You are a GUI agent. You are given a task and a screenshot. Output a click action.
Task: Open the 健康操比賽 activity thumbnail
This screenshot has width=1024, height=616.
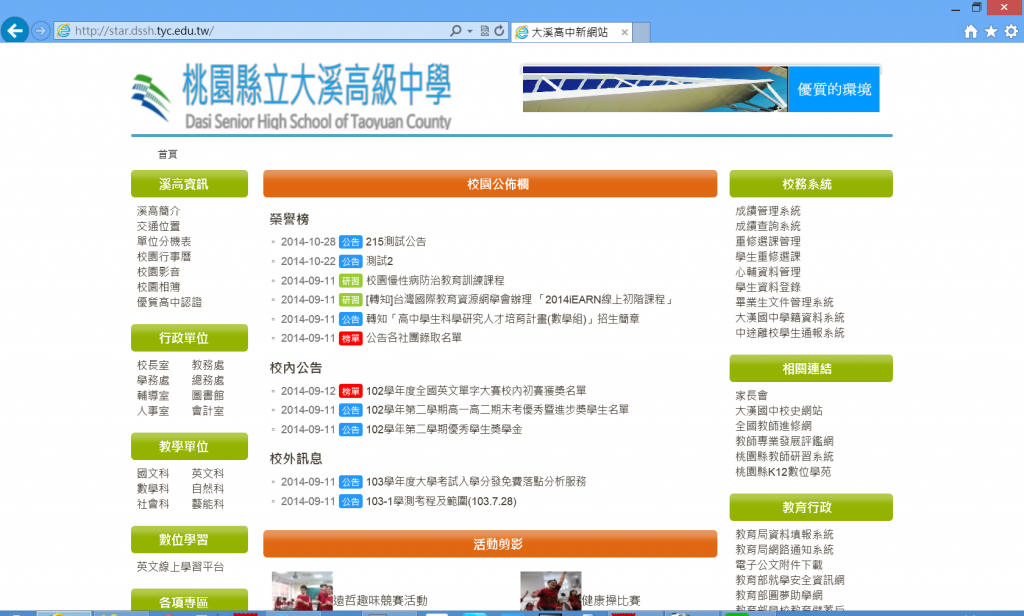[x=550, y=592]
